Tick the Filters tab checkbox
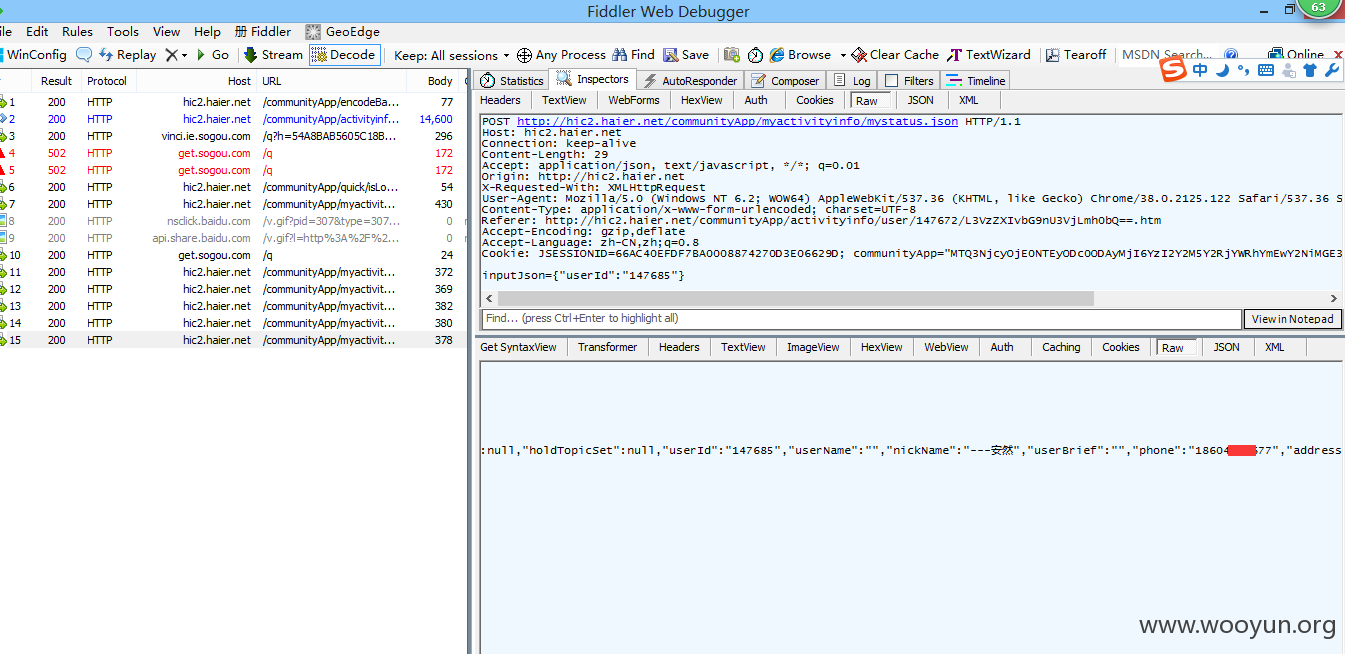 (892, 81)
